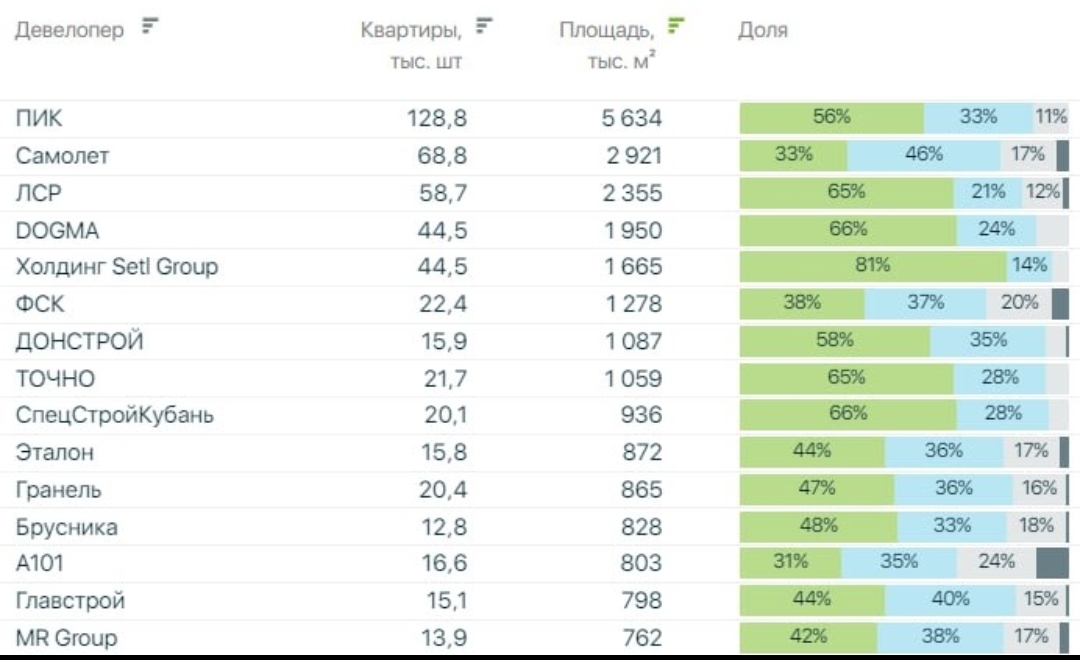The image size is (1080, 660).
Task: Select the Холдинг Setl Group row
Action: coord(116,267)
